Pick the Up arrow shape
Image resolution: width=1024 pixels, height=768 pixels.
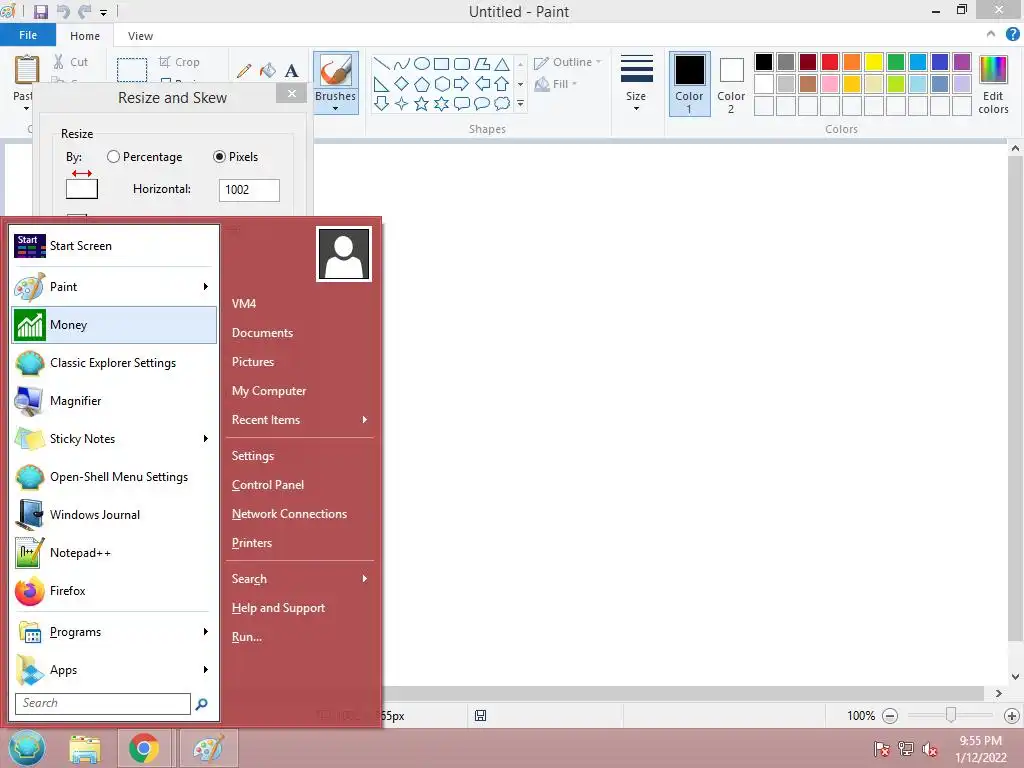(502, 84)
